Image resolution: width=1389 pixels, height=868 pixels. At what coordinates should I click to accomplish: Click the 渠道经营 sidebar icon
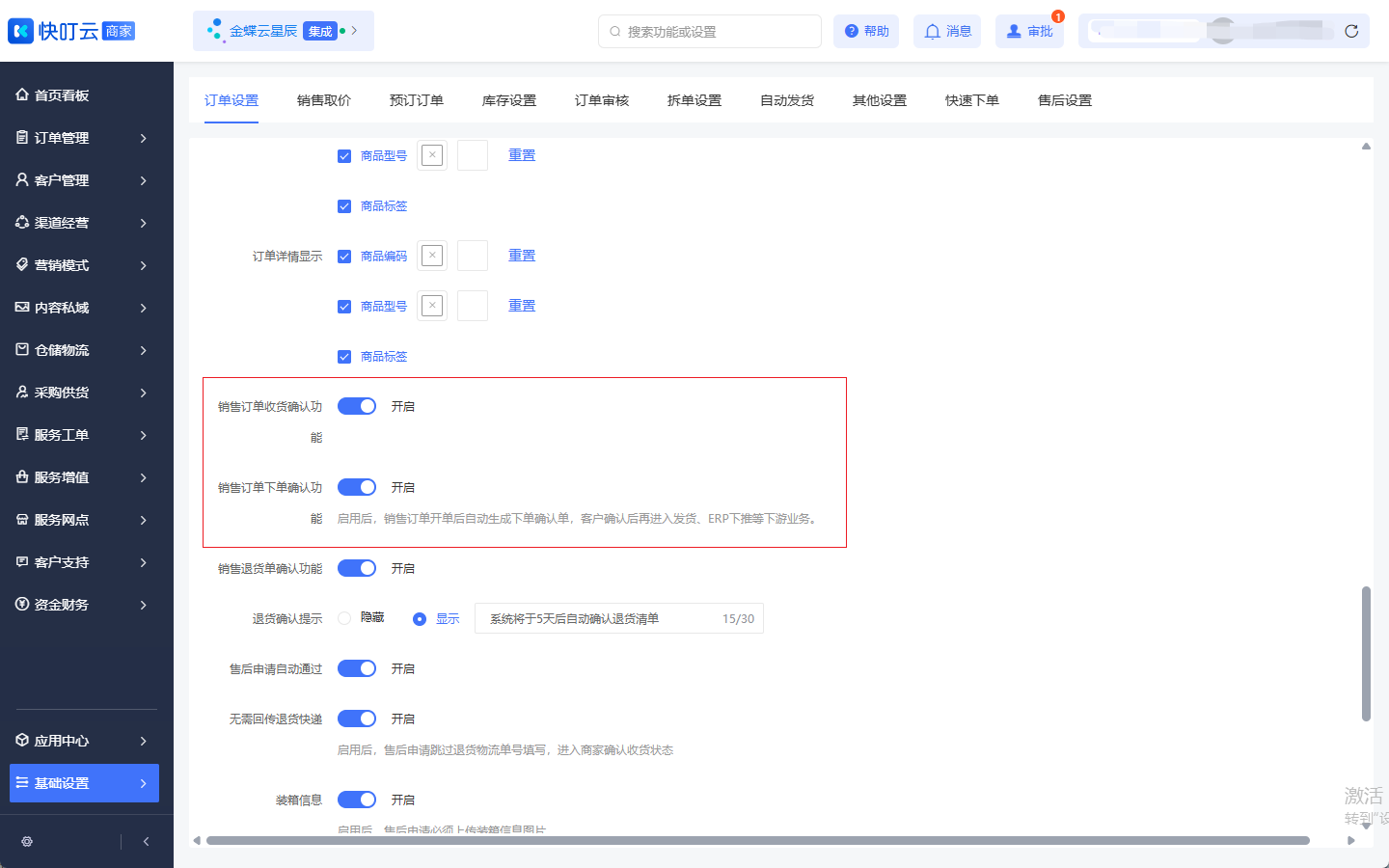coord(22,222)
